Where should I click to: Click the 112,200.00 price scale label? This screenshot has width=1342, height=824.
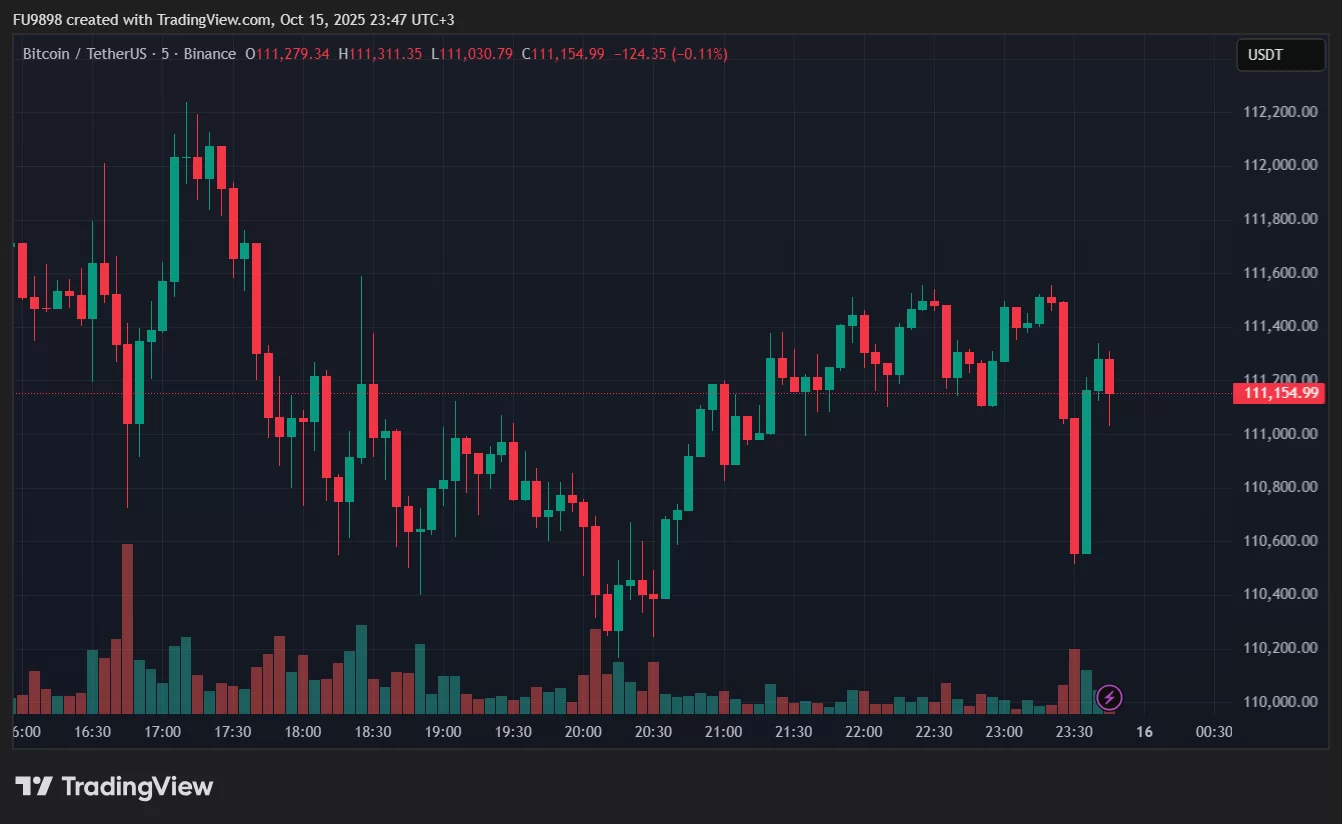click(x=1280, y=112)
